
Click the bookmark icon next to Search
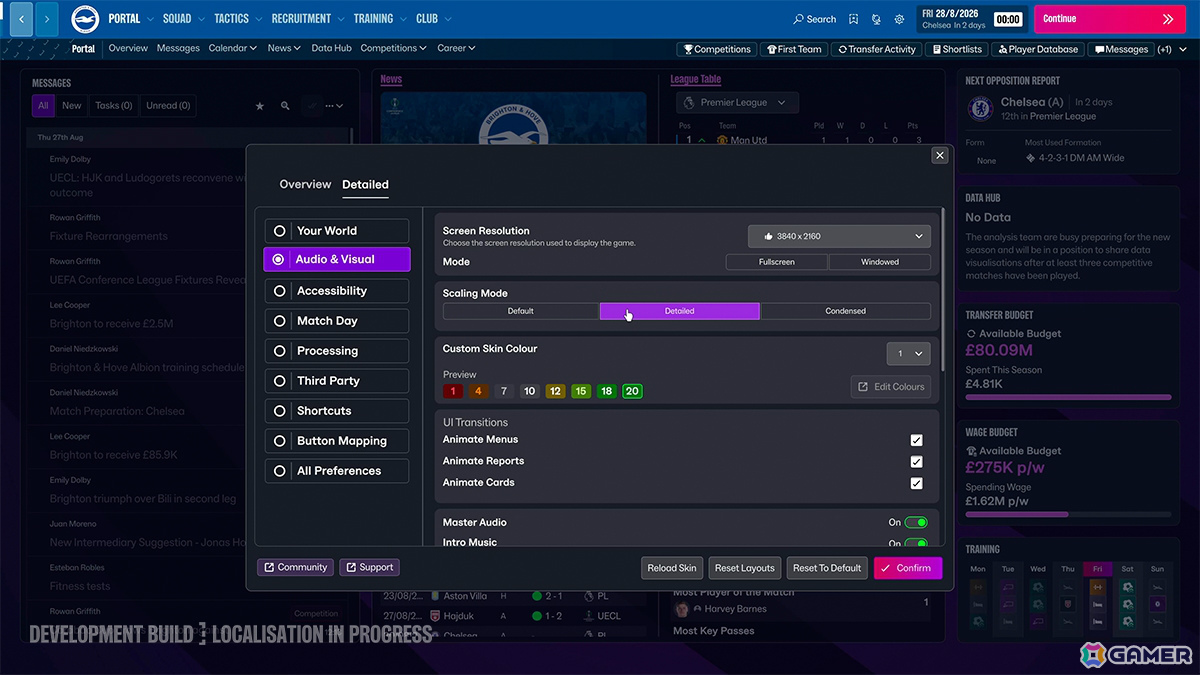853,19
